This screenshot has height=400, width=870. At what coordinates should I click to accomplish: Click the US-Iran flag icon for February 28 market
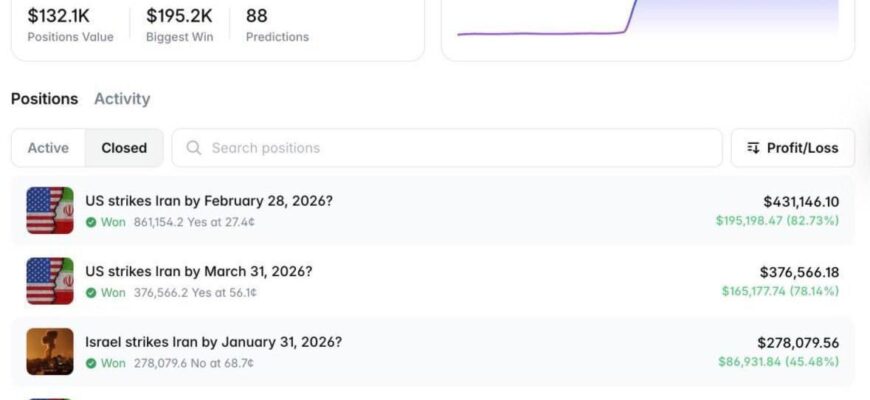[50, 210]
